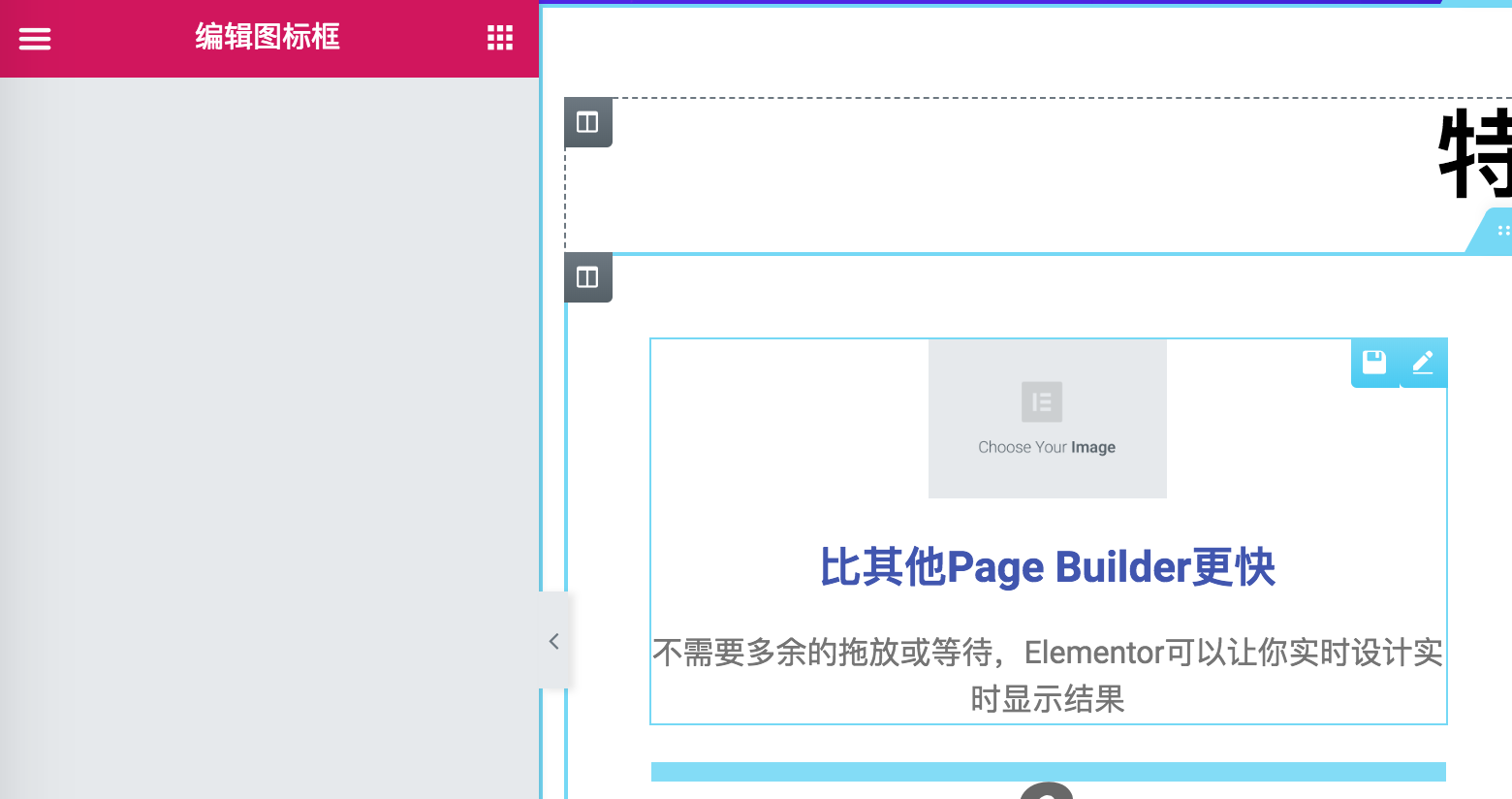Image resolution: width=1512 pixels, height=799 pixels.
Task: Click the top section column handle
Action: tap(588, 122)
